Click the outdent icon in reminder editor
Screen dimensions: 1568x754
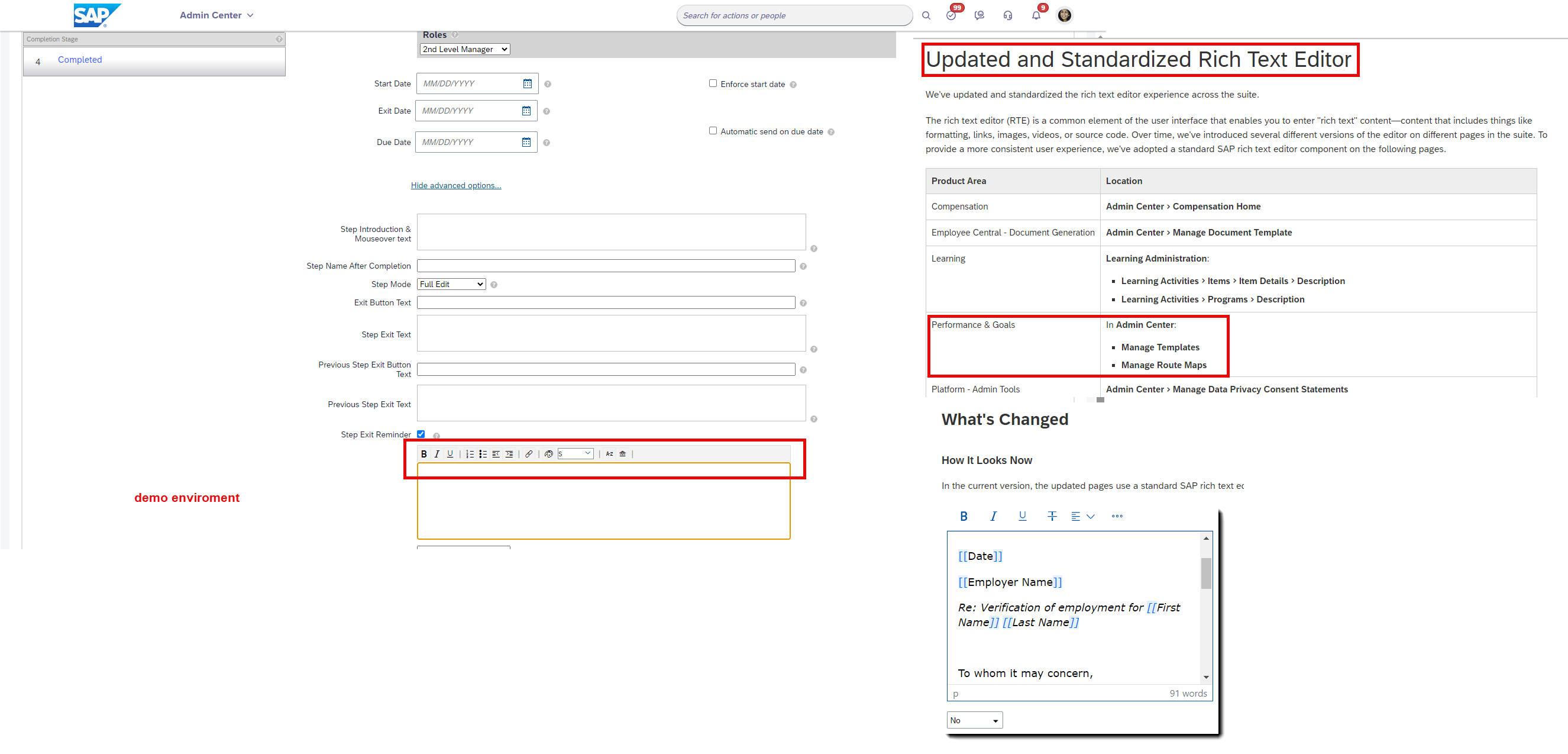[x=496, y=454]
